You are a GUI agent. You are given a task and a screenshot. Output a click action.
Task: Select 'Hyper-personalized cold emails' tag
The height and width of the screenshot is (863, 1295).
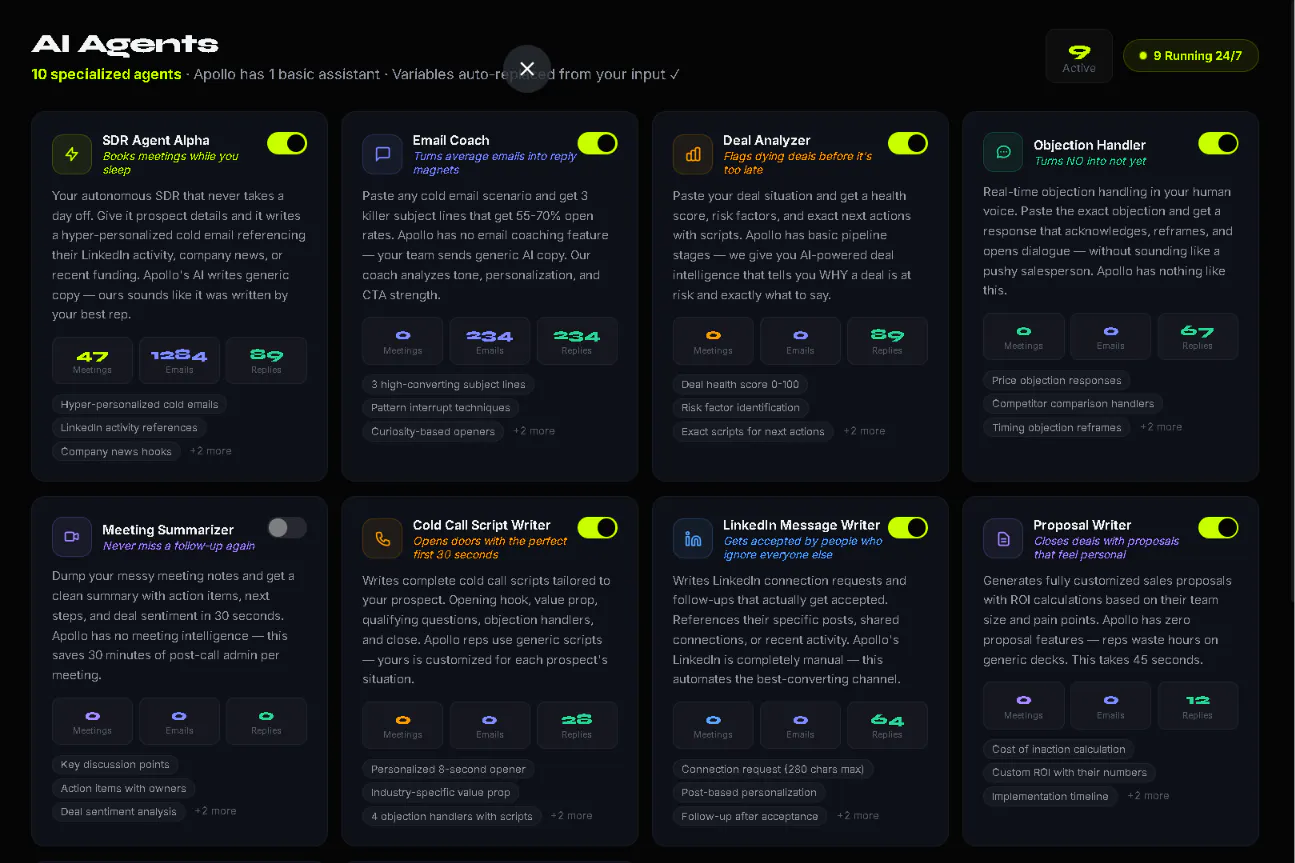pos(139,404)
